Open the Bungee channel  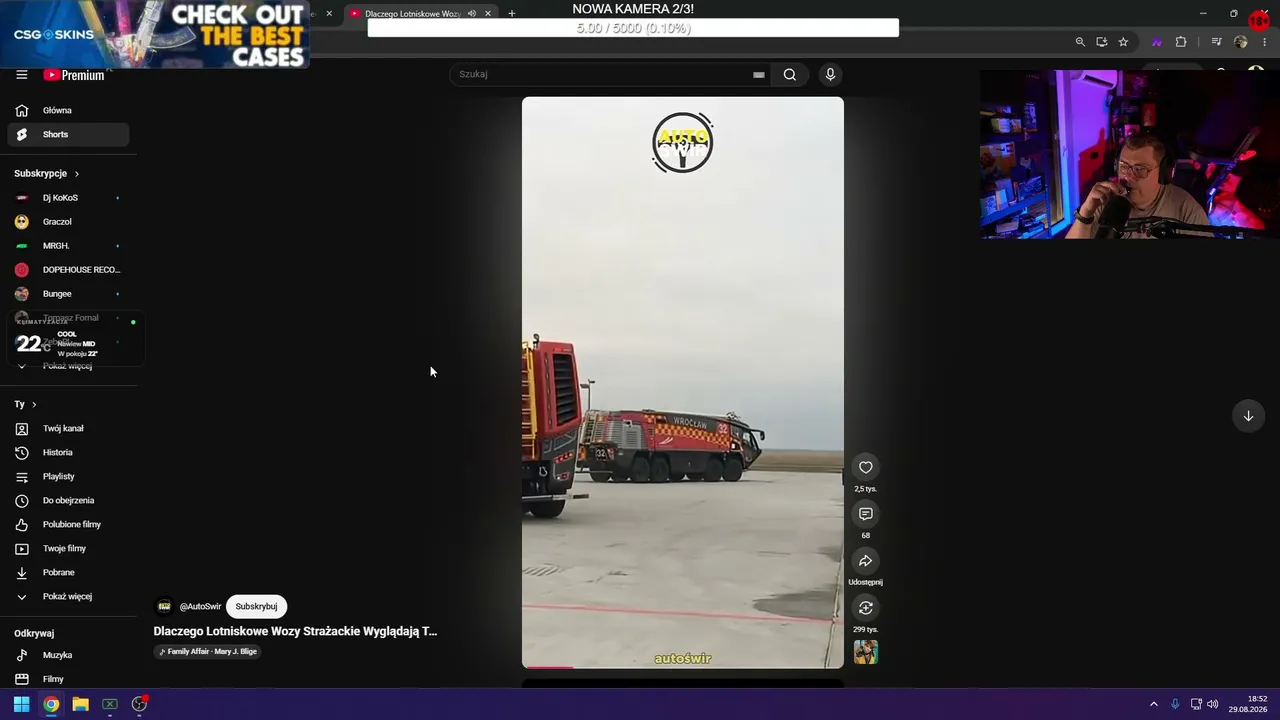pos(68,294)
